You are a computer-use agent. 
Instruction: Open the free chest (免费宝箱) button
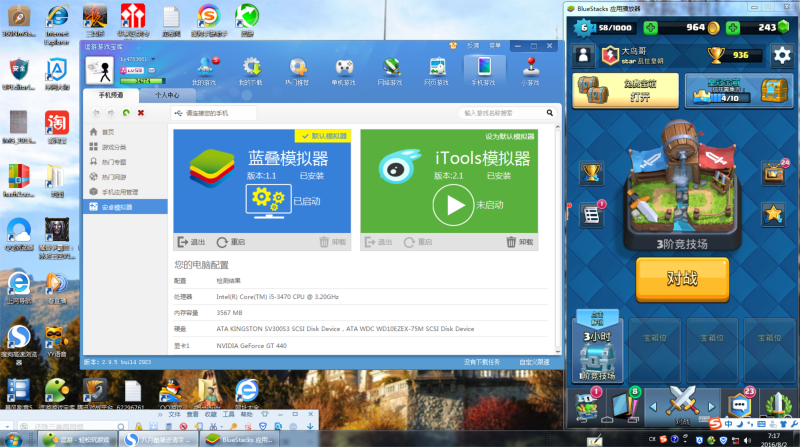[x=626, y=90]
